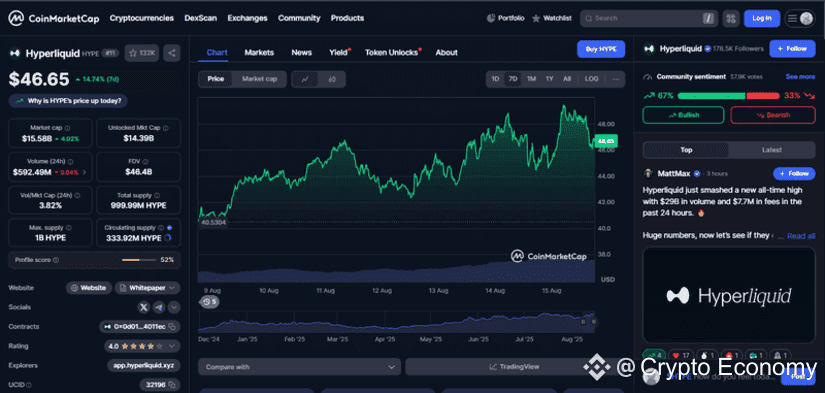Viewport: 825px width, 393px height.
Task: Open the Compare with dropdown
Action: pyautogui.click(x=299, y=367)
